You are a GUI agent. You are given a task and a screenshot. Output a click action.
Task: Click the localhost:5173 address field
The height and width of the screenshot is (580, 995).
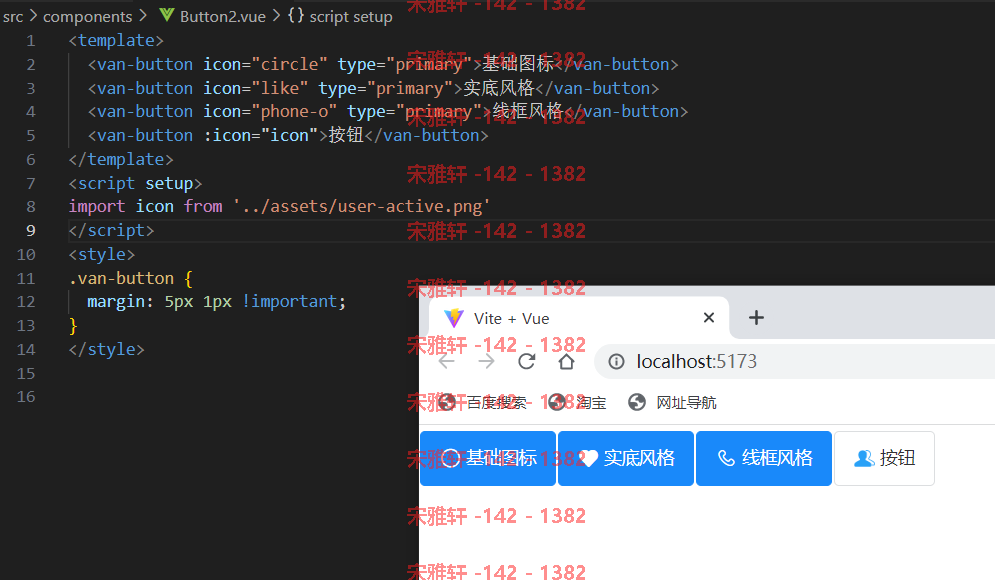point(794,362)
